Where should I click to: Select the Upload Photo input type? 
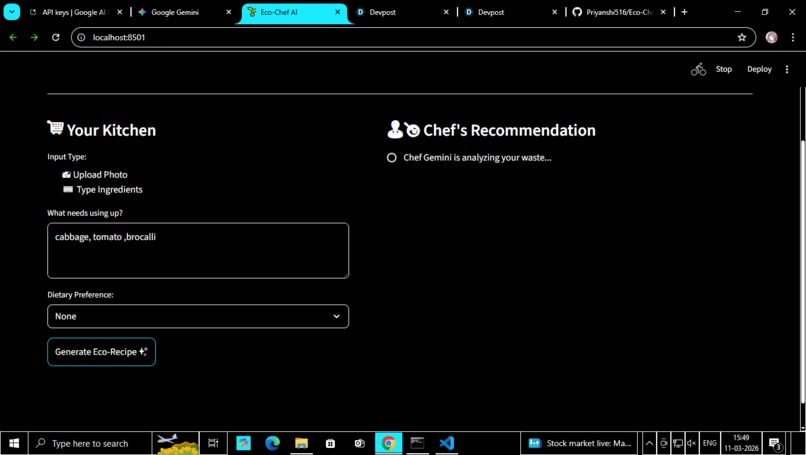click(x=95, y=174)
